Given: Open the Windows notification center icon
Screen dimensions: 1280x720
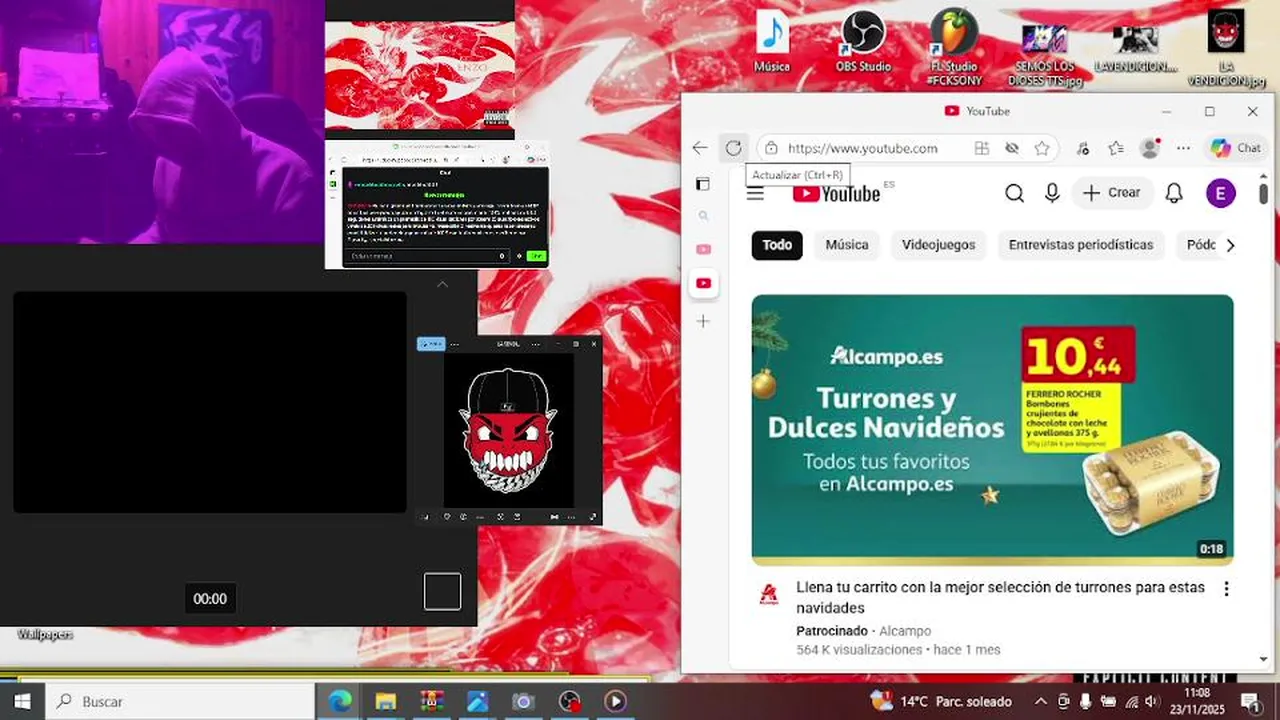Looking at the screenshot, I should coord(1250,701).
